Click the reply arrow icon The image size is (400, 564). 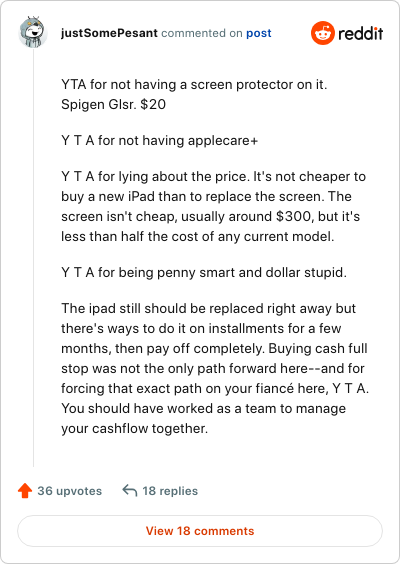click(129, 490)
